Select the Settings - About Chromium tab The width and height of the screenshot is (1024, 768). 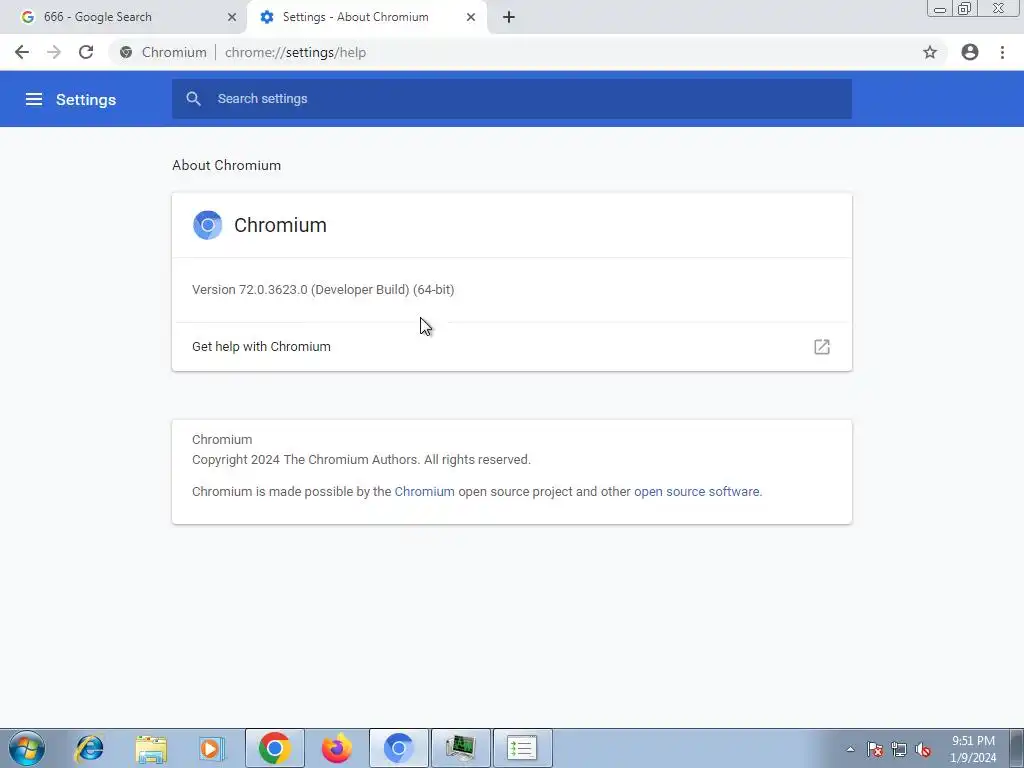tap(368, 17)
